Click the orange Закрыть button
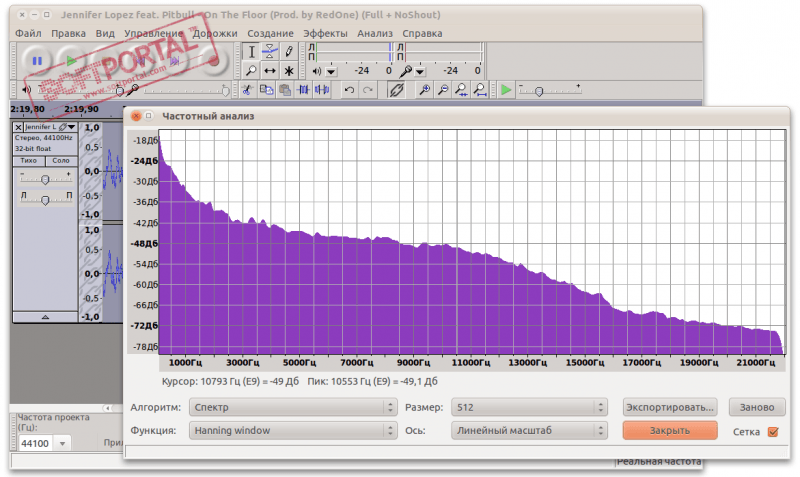Viewport: 800px width, 477px height. coord(670,430)
